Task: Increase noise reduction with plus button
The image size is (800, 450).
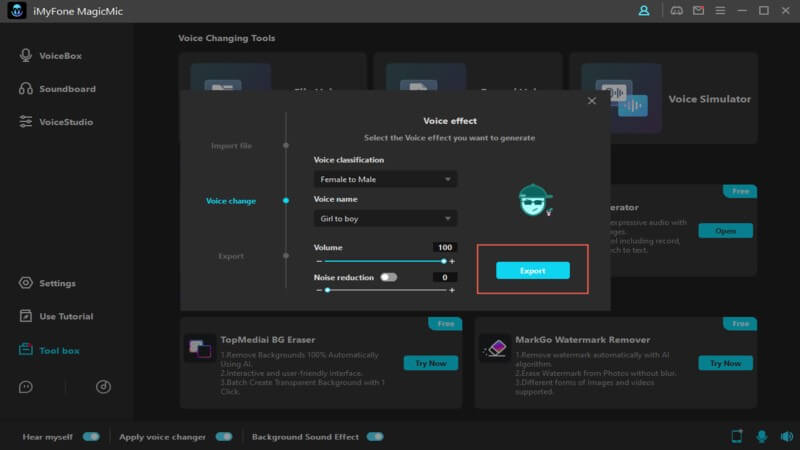Action: click(452, 290)
